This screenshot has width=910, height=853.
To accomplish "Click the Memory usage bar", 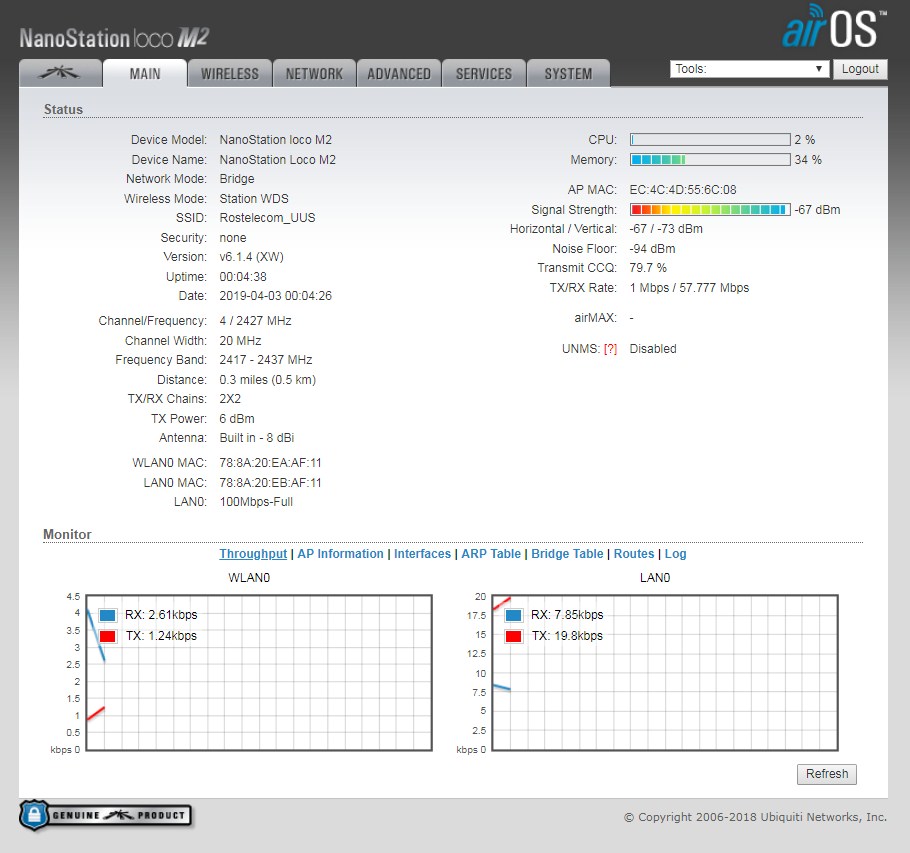I will coord(710,160).
